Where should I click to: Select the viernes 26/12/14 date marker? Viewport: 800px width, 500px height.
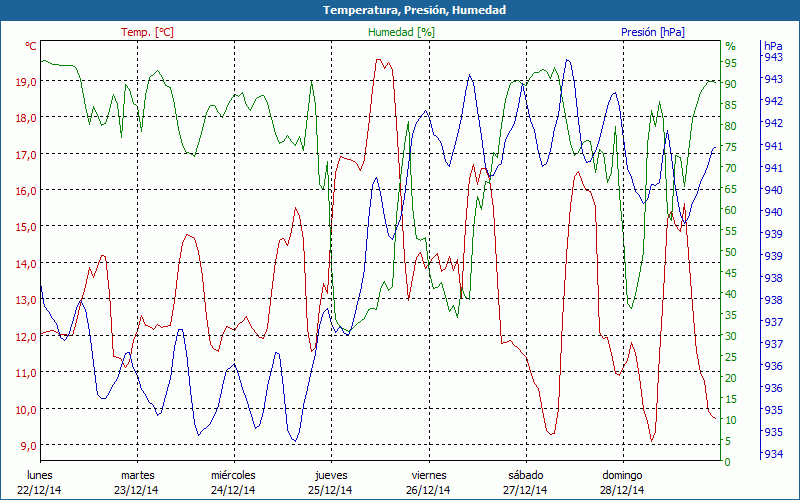[x=428, y=482]
